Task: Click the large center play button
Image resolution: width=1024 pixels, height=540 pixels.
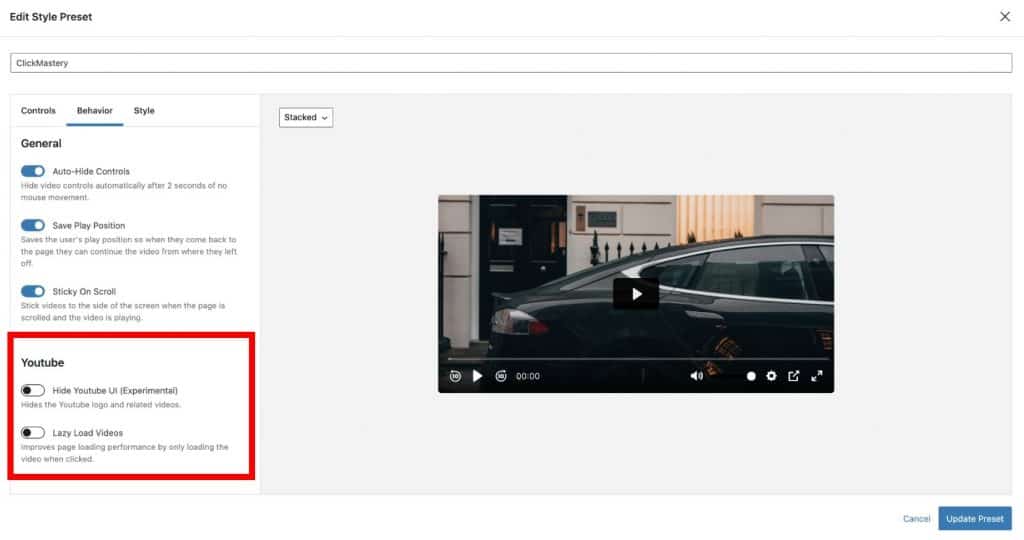Action: (x=635, y=293)
